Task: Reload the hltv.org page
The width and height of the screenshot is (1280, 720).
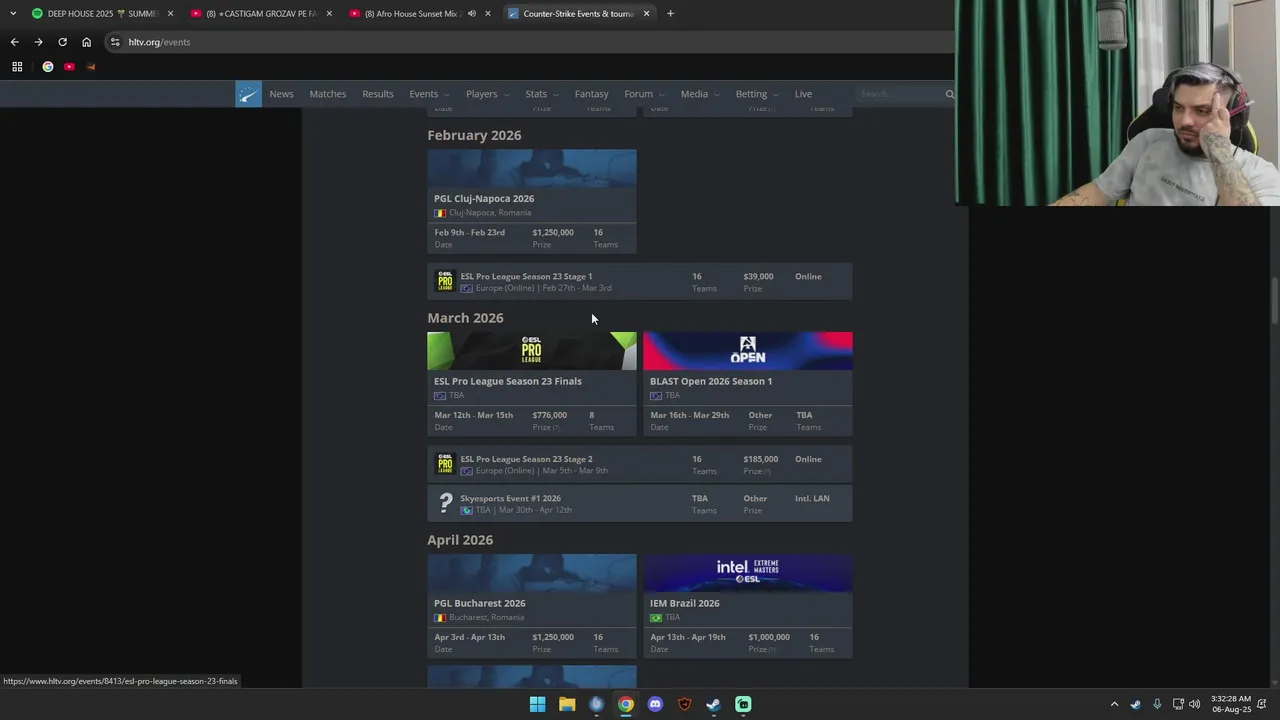Action: (x=62, y=42)
